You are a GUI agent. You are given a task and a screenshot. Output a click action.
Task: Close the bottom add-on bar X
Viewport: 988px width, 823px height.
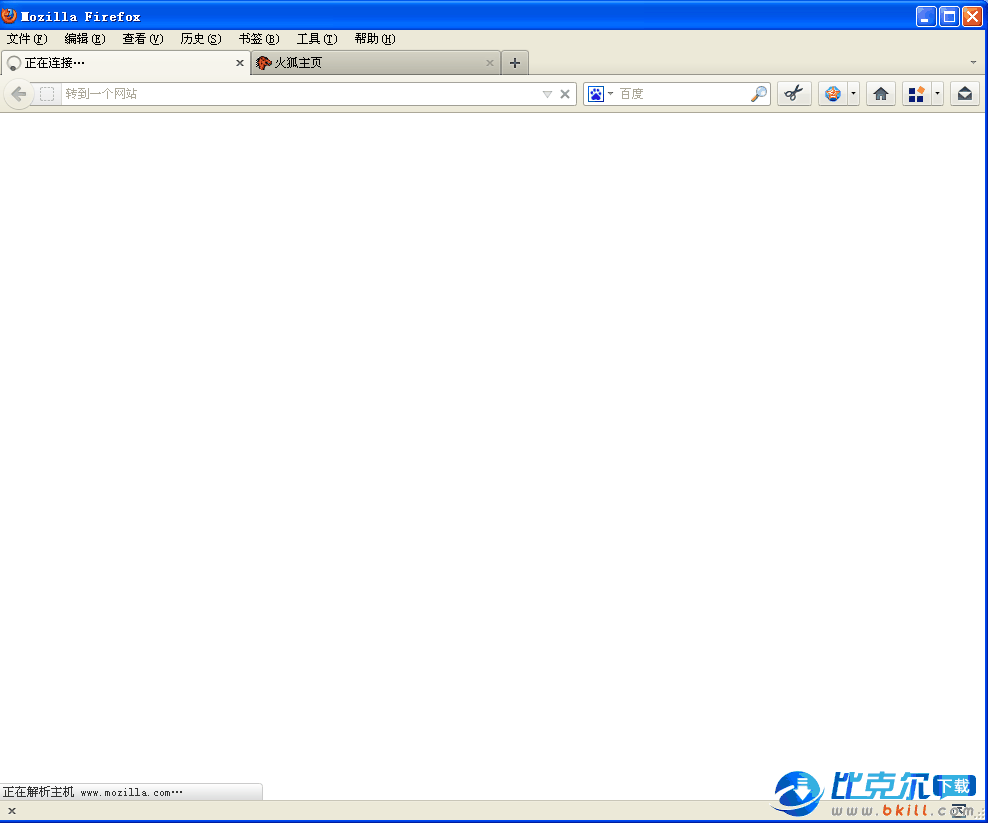[x=12, y=811]
